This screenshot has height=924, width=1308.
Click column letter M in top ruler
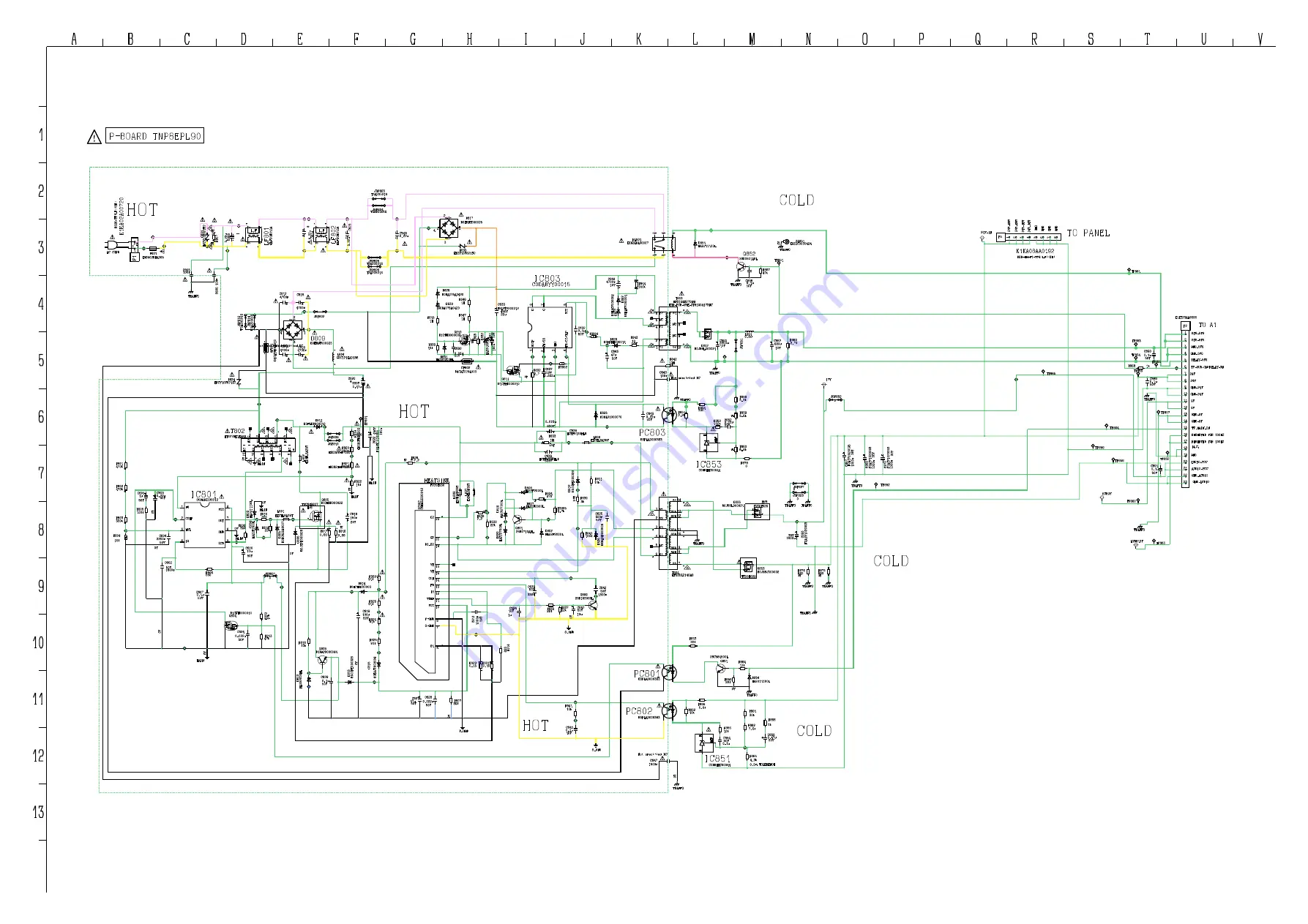(752, 40)
